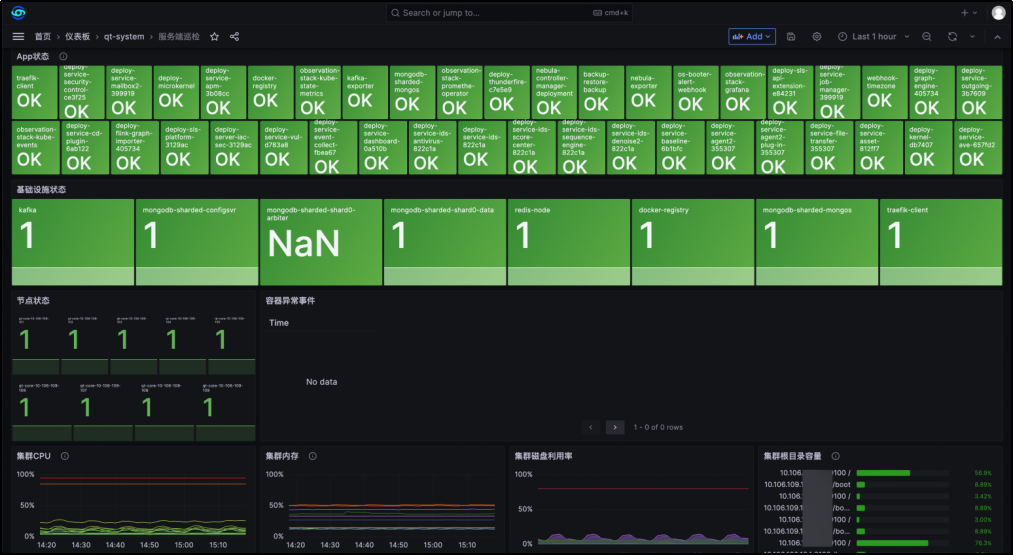Open the Add dropdown button
Viewport: 1013px width, 555px height.
pyautogui.click(x=752, y=37)
